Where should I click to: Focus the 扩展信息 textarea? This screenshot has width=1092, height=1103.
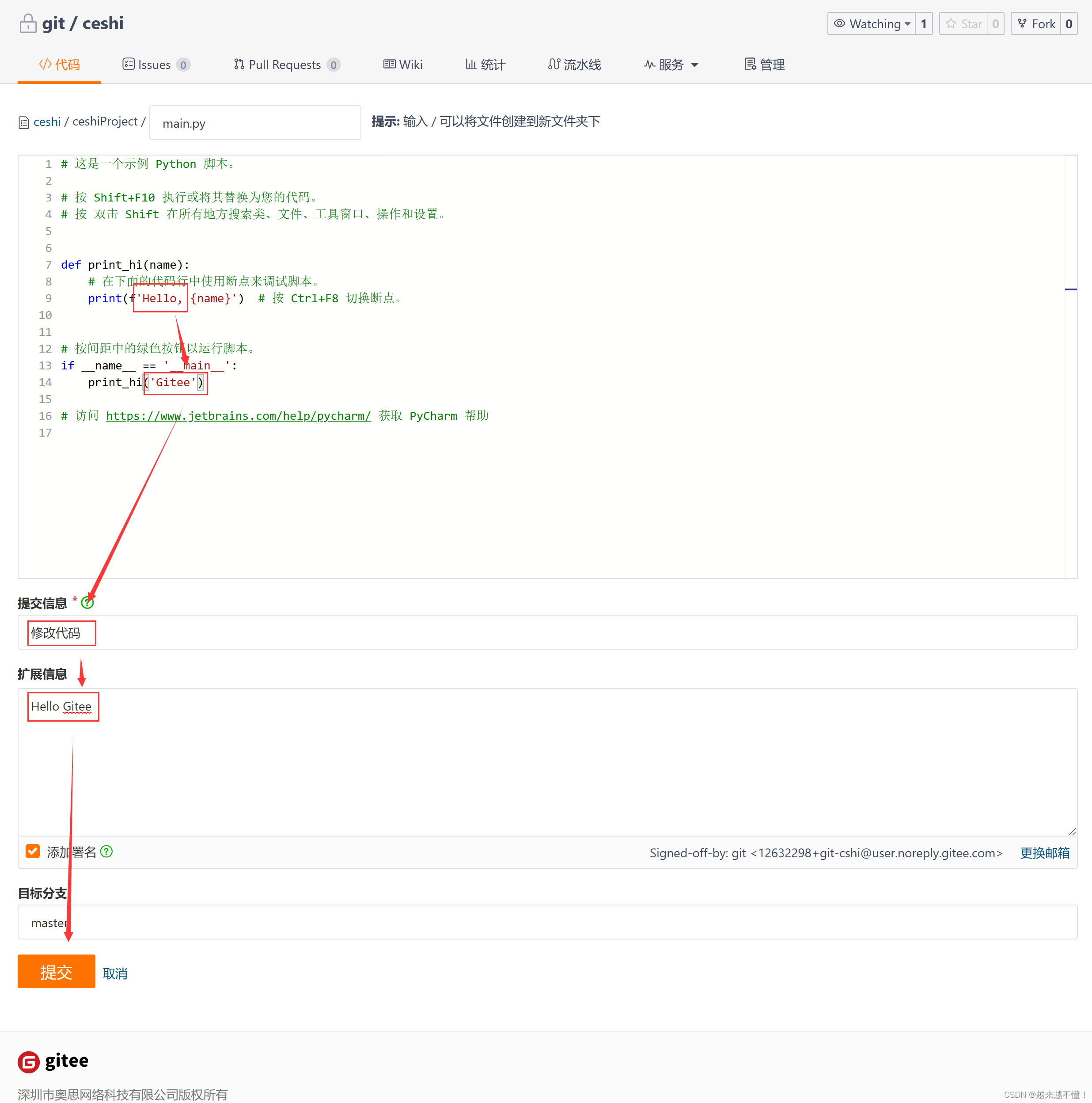click(x=547, y=762)
